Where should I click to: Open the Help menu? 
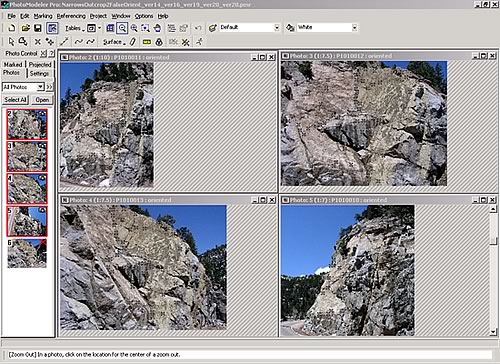[163, 16]
